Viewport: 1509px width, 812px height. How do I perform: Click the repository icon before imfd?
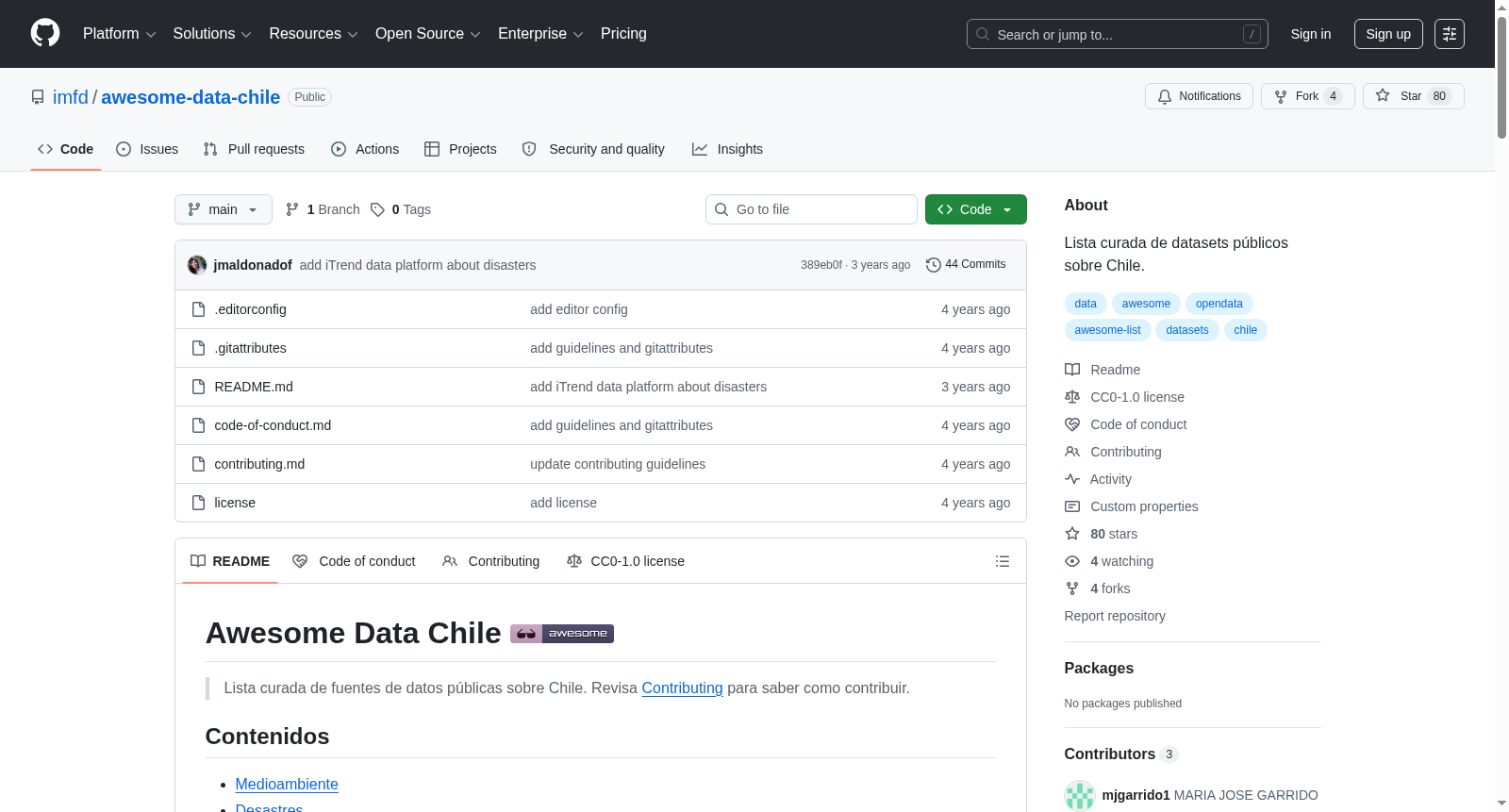[x=38, y=97]
